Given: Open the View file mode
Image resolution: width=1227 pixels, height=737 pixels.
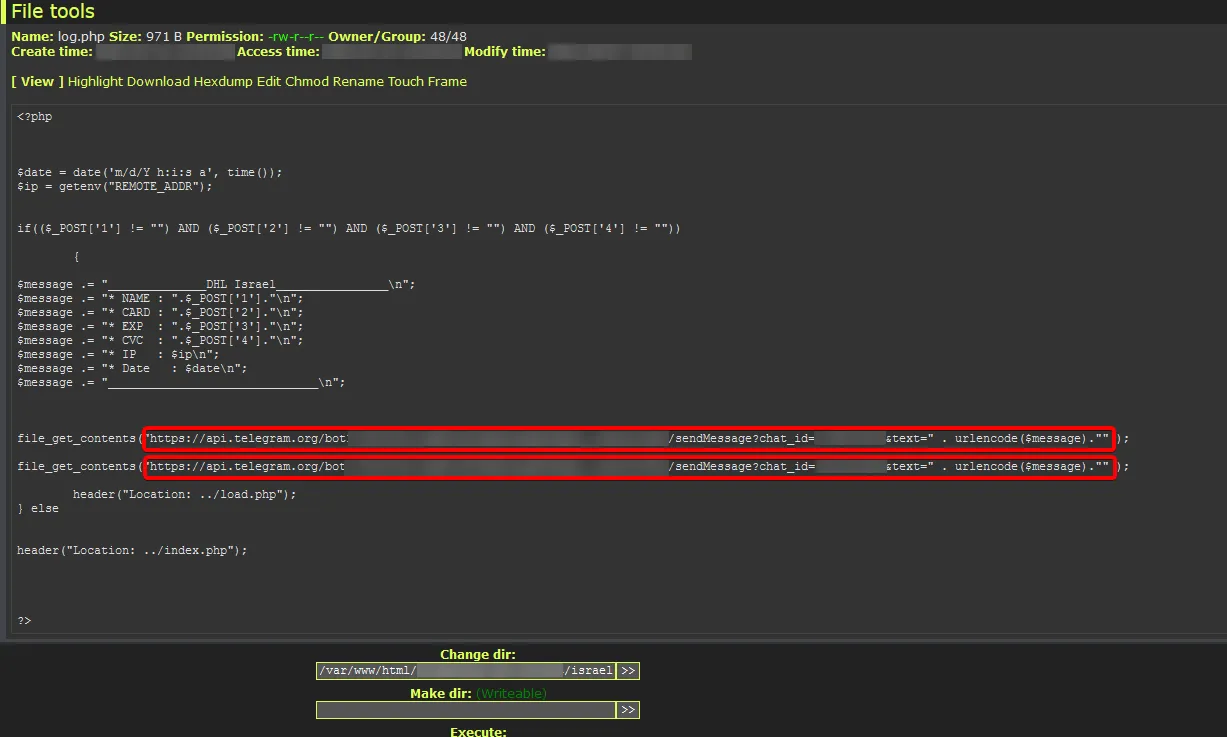Looking at the screenshot, I should pyautogui.click(x=37, y=82).
